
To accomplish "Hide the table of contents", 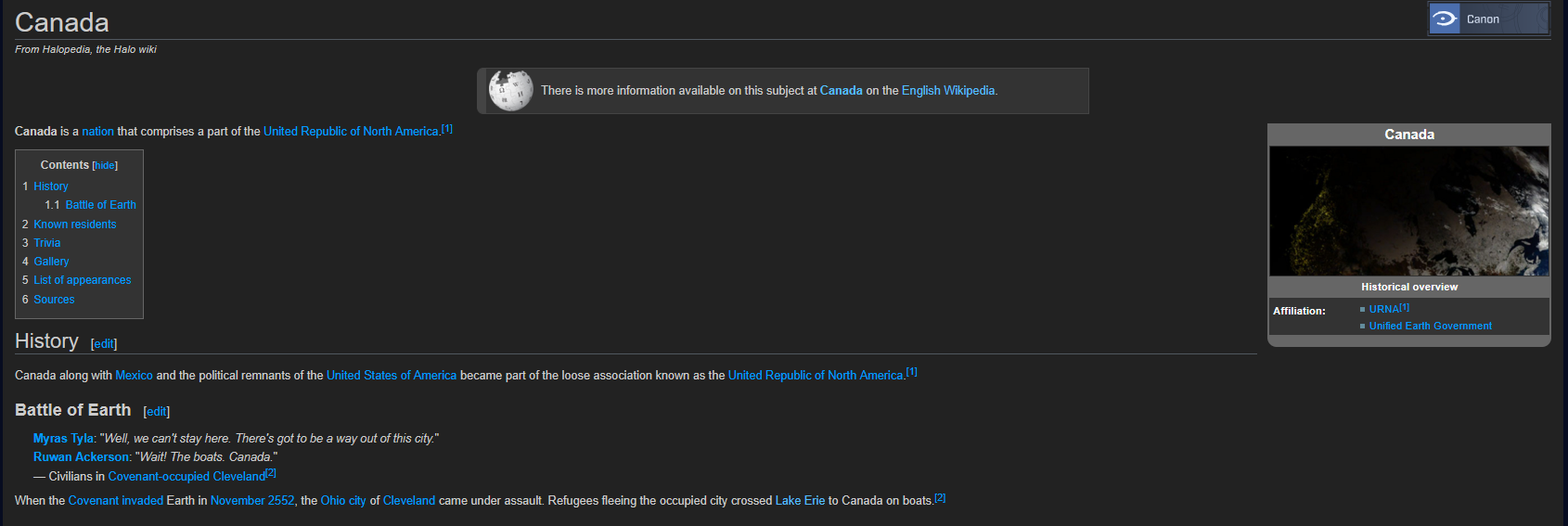I will [x=105, y=166].
